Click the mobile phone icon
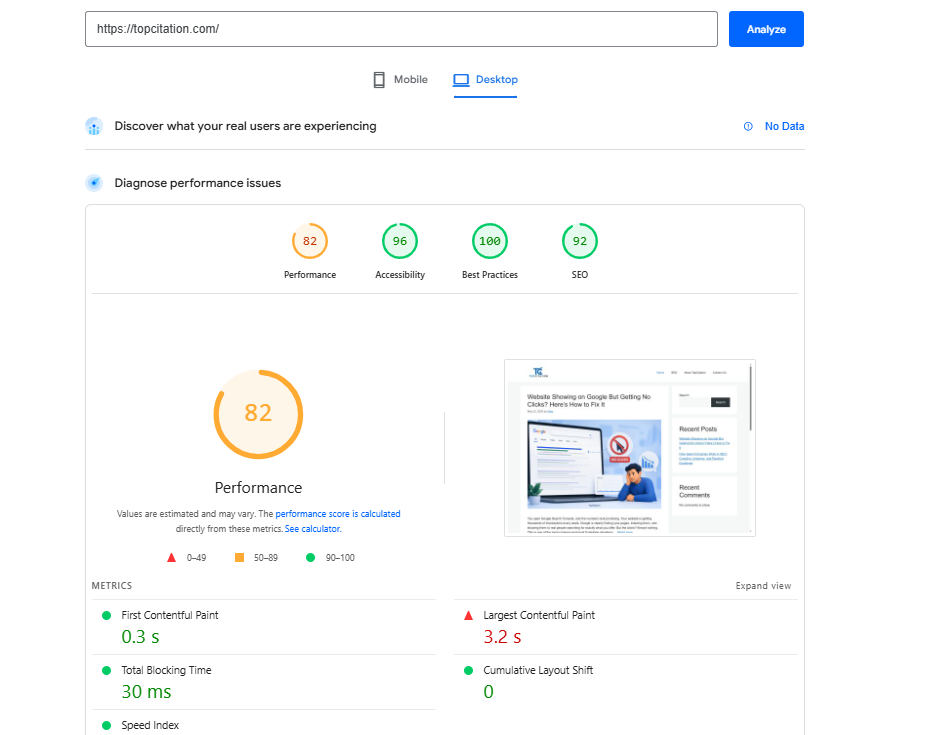Image resolution: width=945 pixels, height=735 pixels. [379, 80]
